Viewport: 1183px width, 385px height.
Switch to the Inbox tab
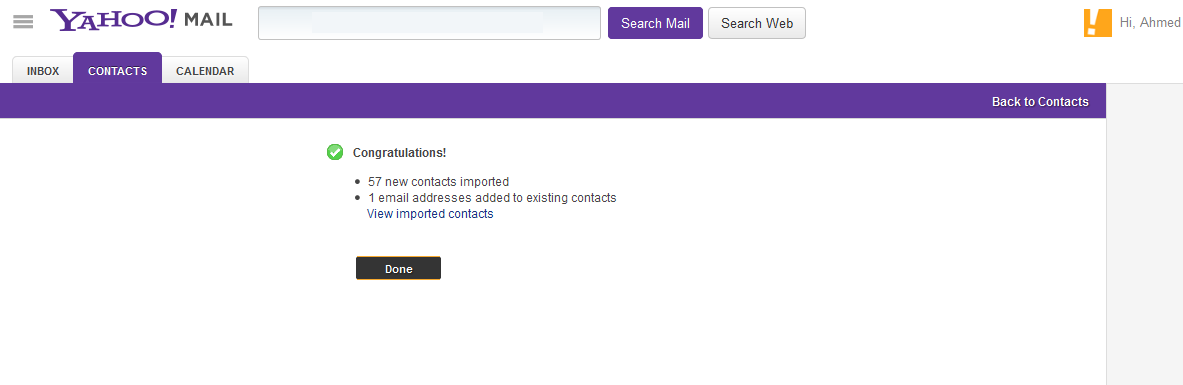[43, 71]
